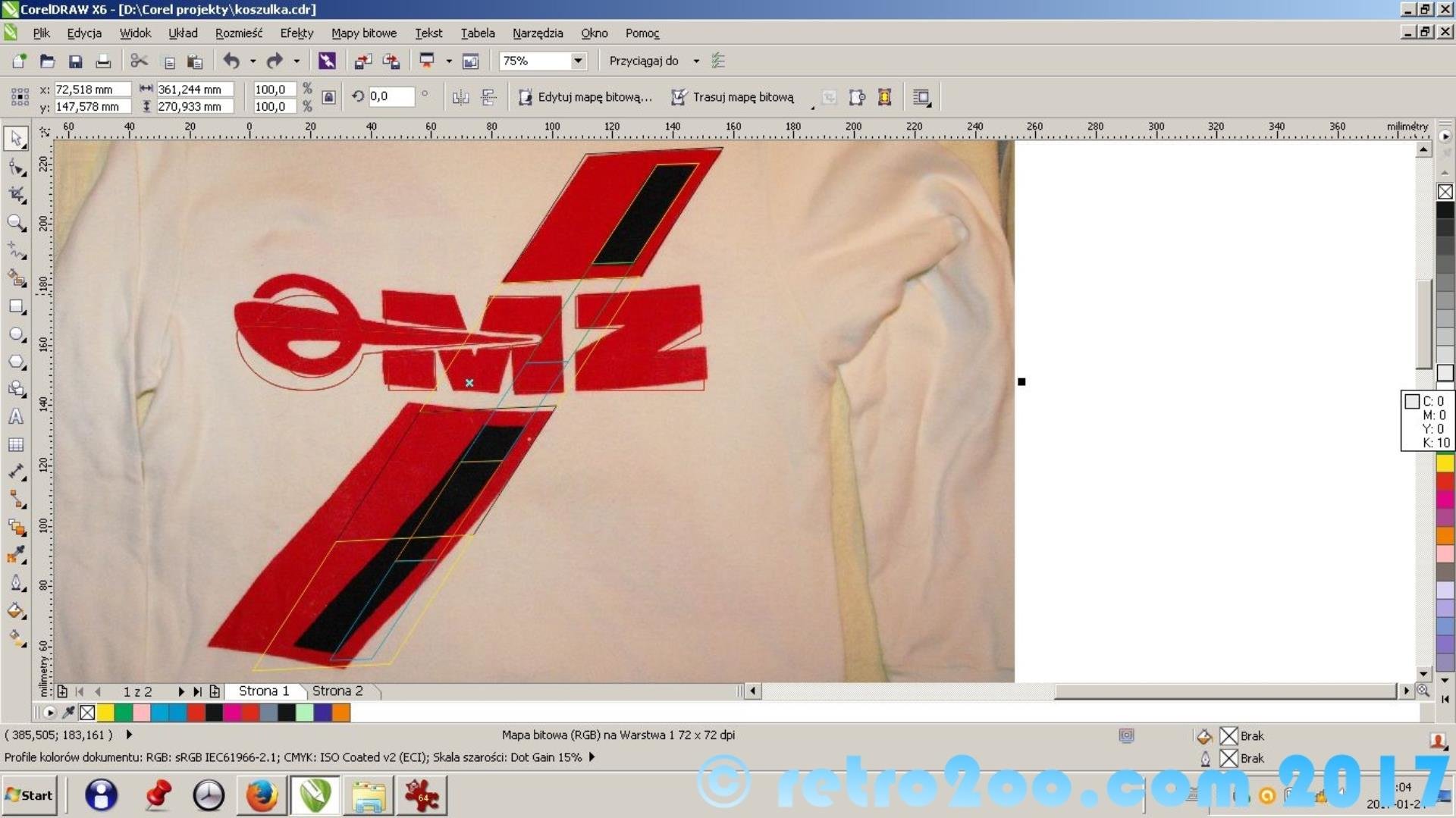Select the Text tool in the toolbox
Viewport: 1456px width, 818px height.
[x=16, y=417]
